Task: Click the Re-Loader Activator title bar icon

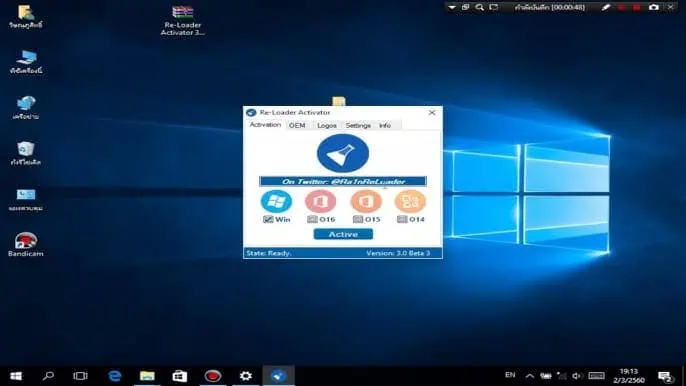Action: click(251, 112)
